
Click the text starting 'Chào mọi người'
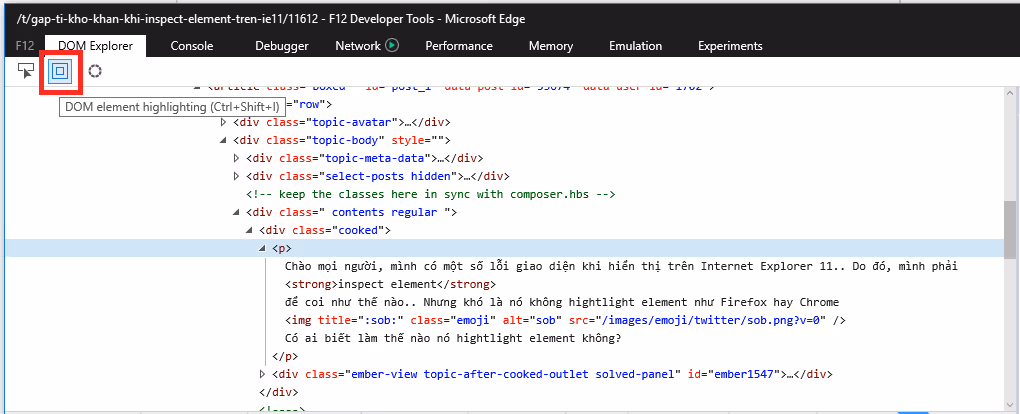(621, 266)
